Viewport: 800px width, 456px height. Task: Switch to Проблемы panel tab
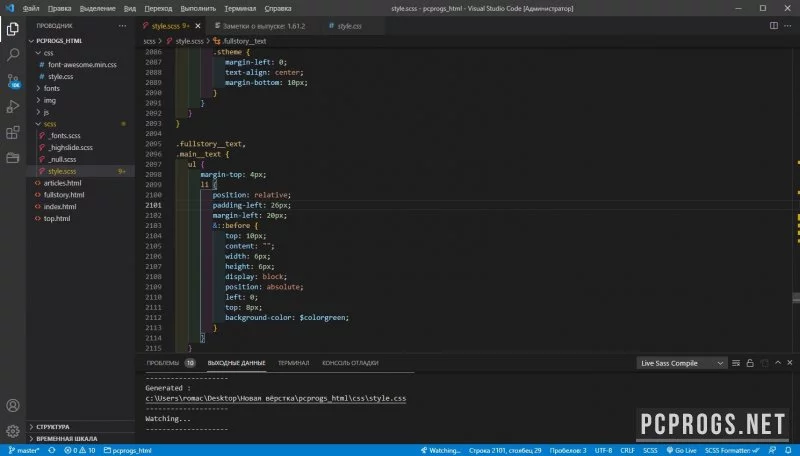[163, 363]
